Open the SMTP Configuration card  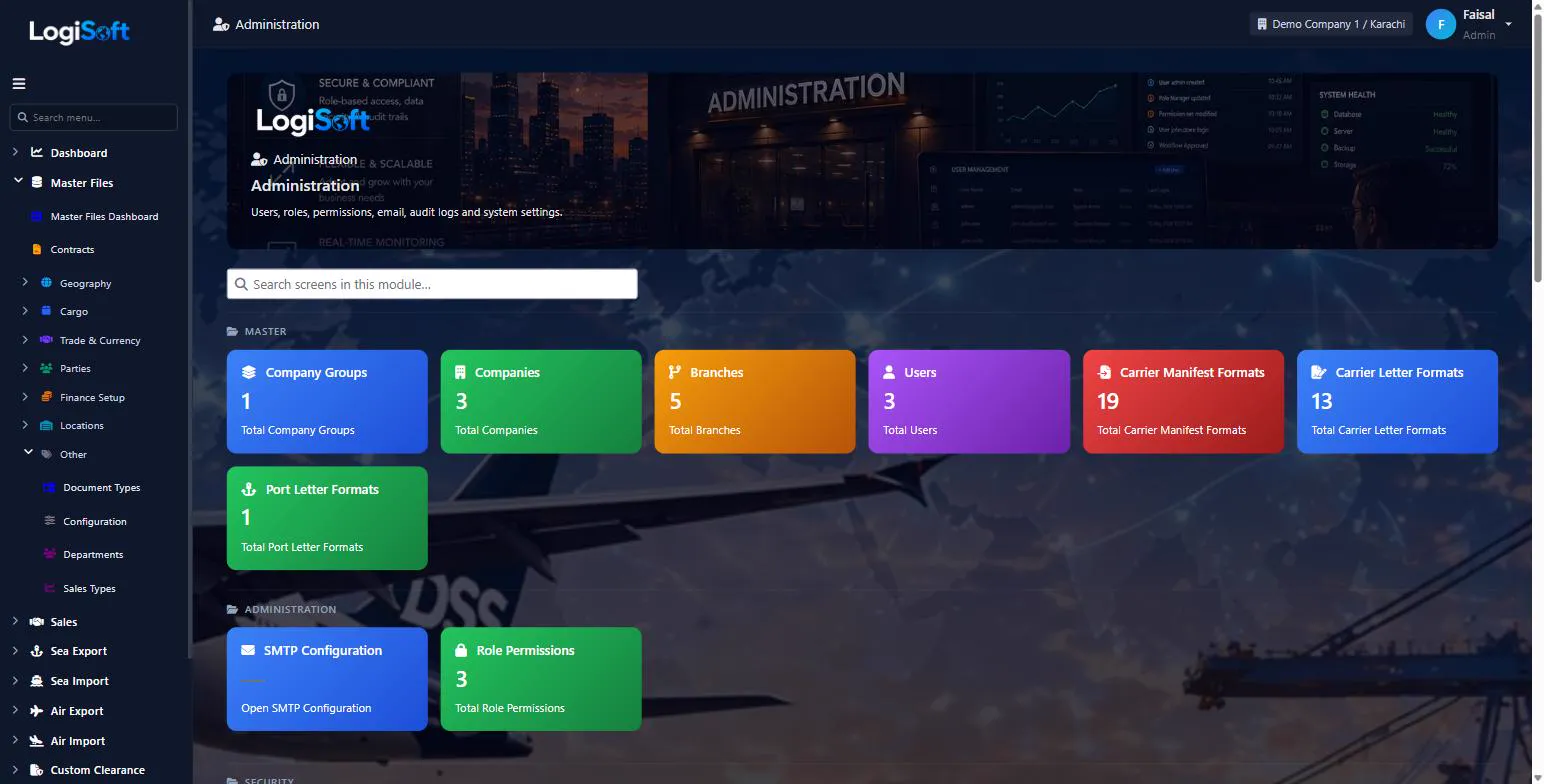(327, 679)
